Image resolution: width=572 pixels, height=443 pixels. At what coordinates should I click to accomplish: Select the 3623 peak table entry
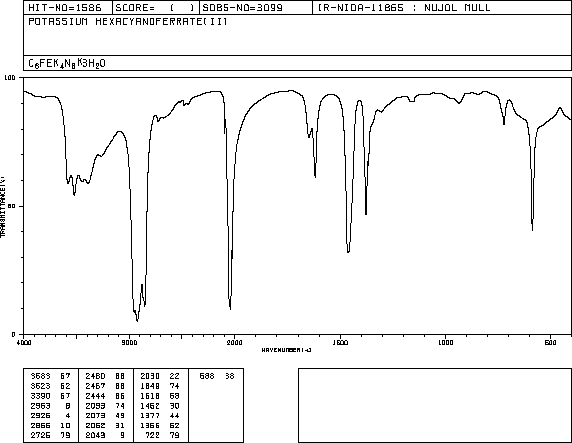point(51,386)
